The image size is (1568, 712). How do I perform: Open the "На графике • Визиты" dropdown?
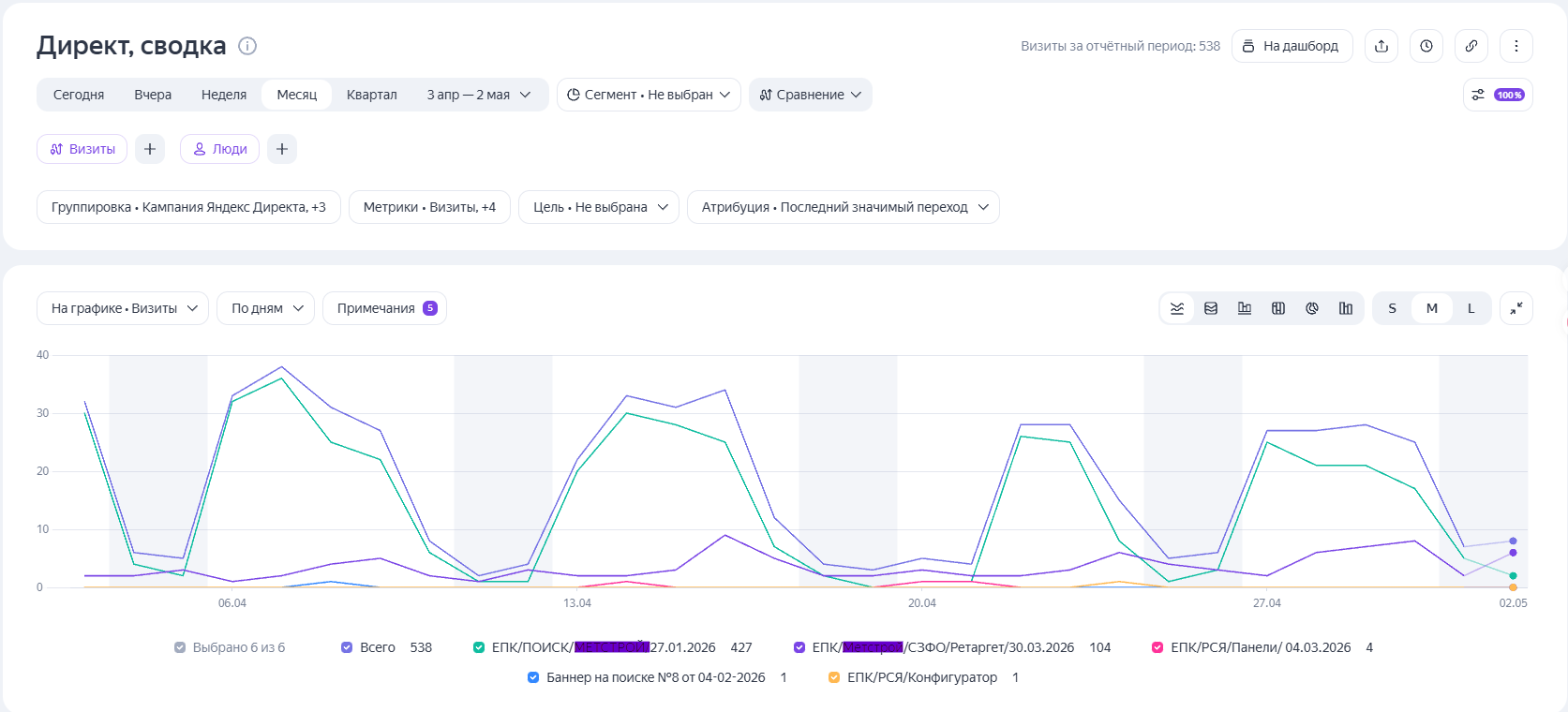[123, 308]
